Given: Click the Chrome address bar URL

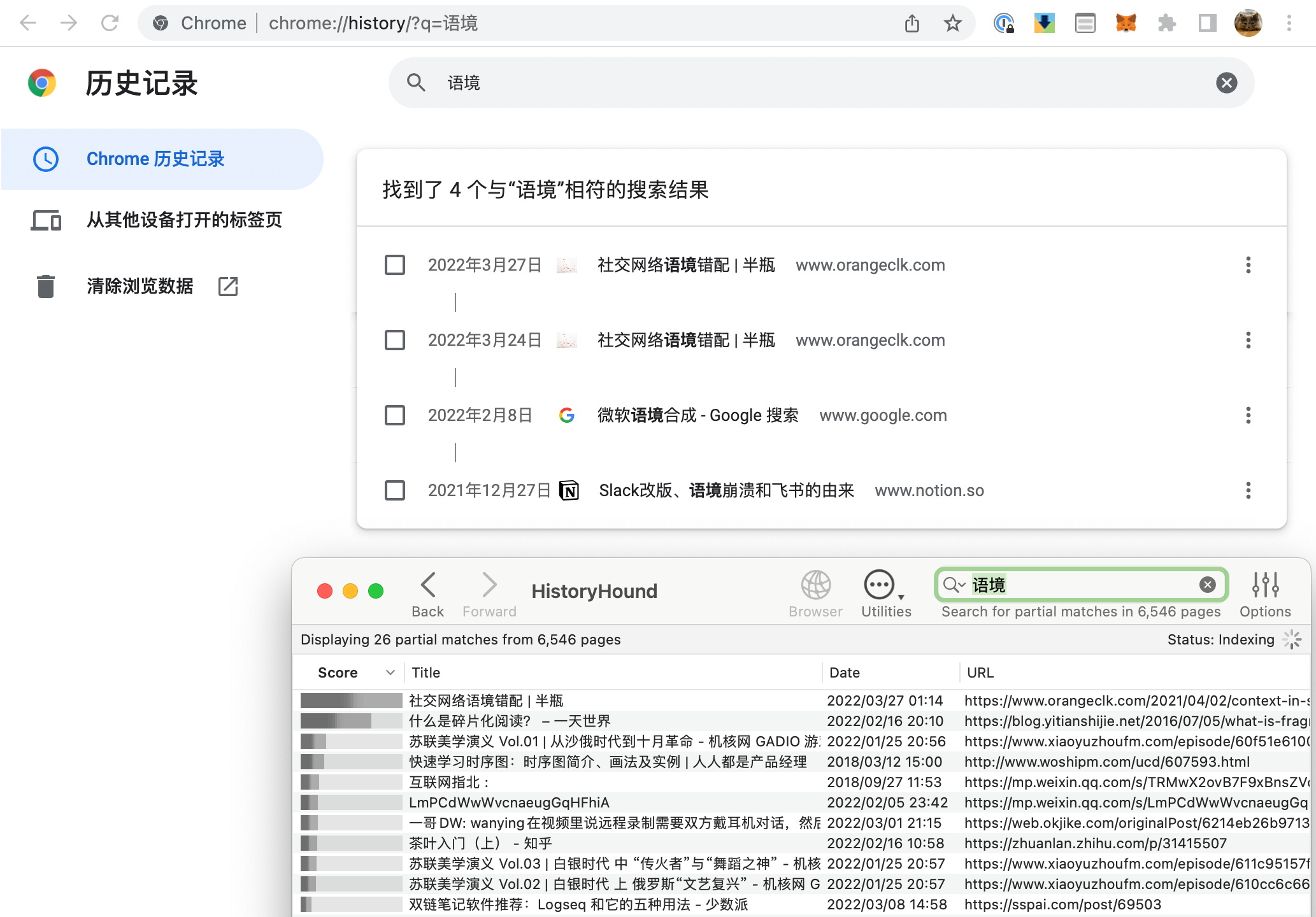Looking at the screenshot, I should pos(373,24).
